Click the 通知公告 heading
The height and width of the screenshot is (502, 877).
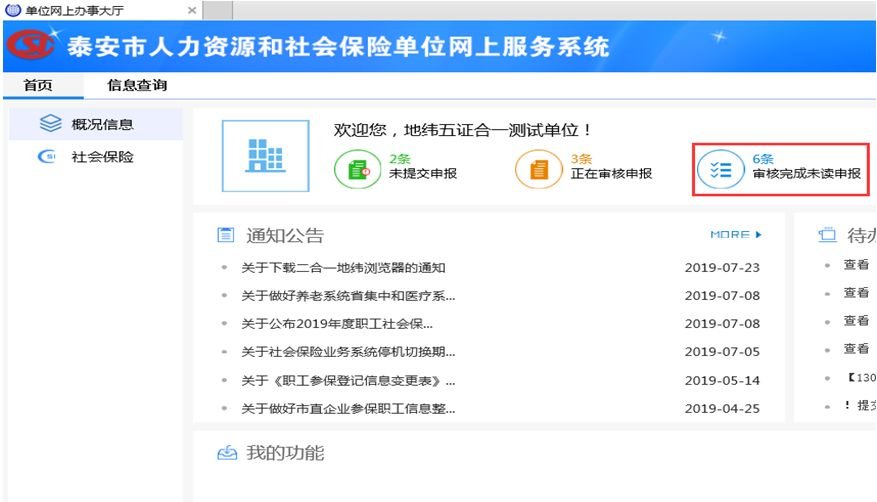coord(285,235)
